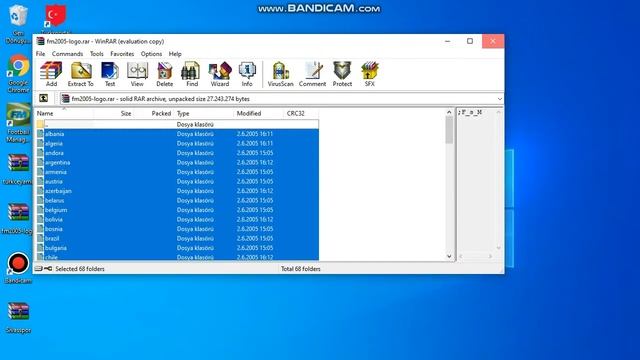Sort by Size column header
The image size is (640, 360).
[x=113, y=113]
